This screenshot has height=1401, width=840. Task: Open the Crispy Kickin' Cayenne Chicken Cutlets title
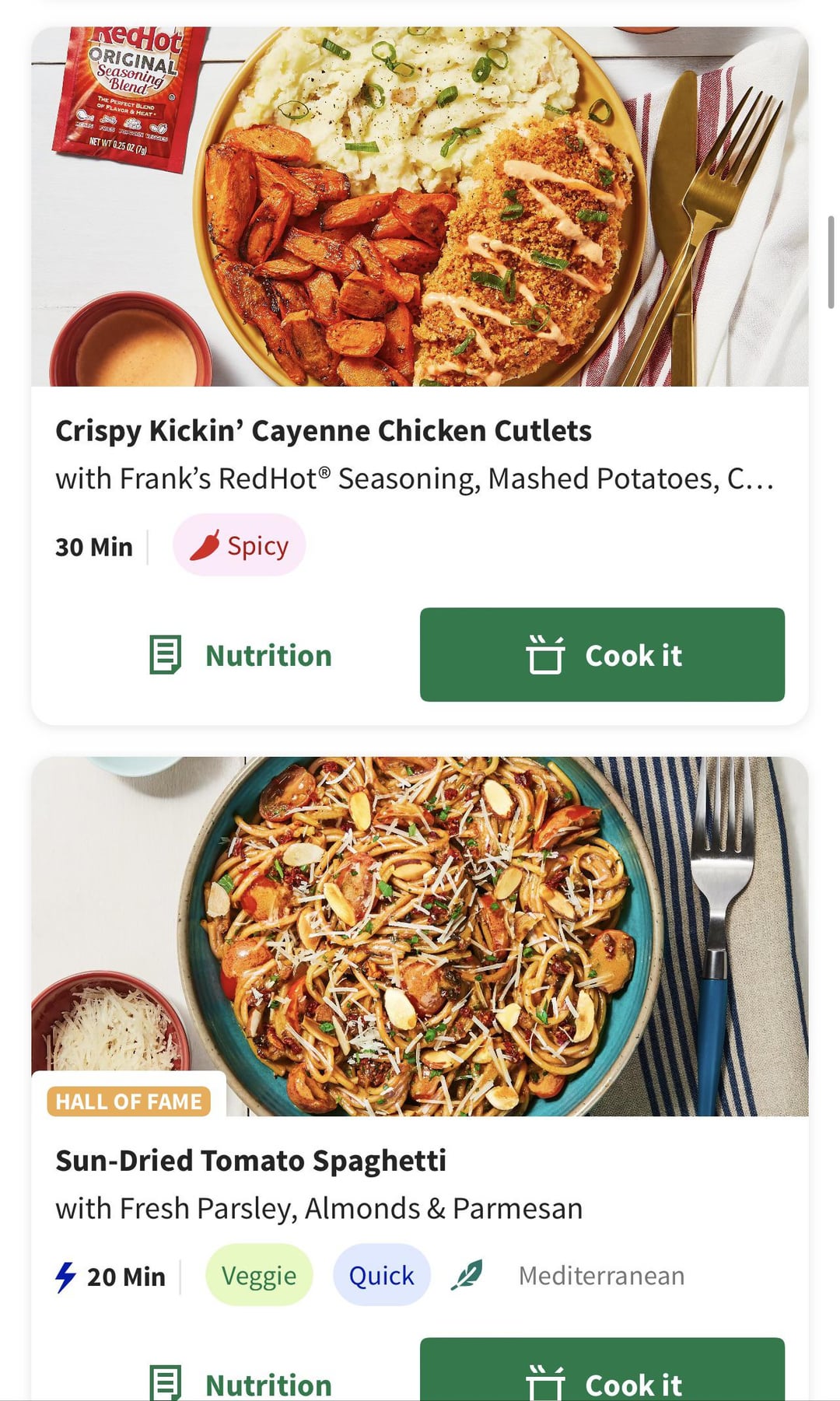point(324,431)
